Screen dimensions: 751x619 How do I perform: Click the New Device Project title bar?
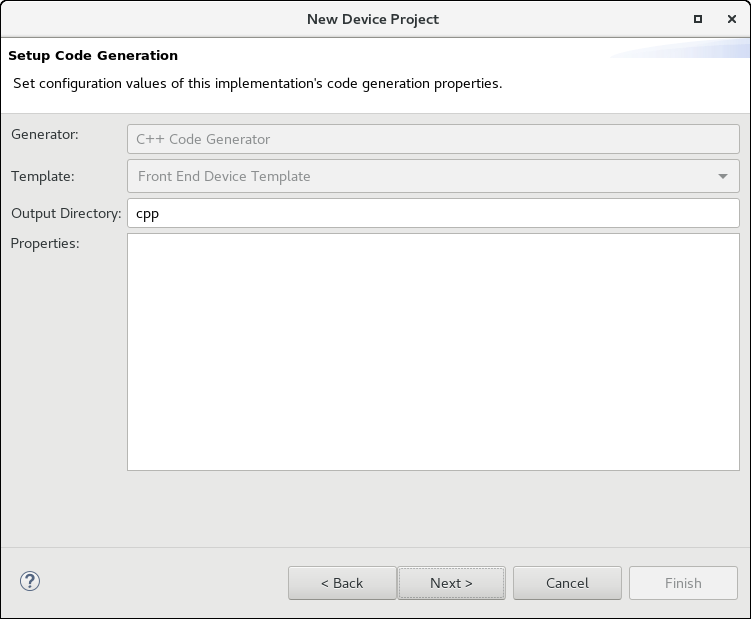coord(372,18)
